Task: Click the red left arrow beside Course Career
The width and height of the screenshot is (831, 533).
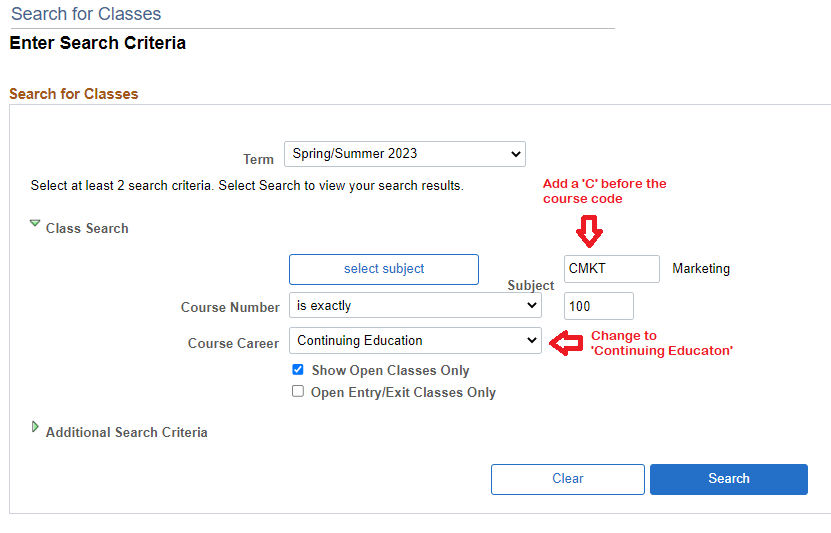Action: 567,343
